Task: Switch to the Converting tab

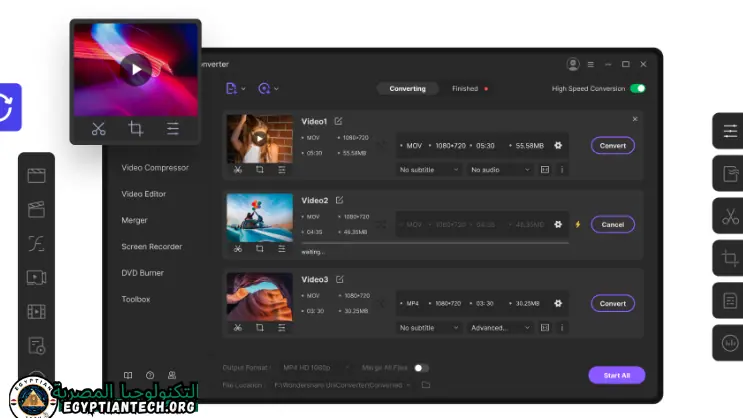Action: [408, 89]
